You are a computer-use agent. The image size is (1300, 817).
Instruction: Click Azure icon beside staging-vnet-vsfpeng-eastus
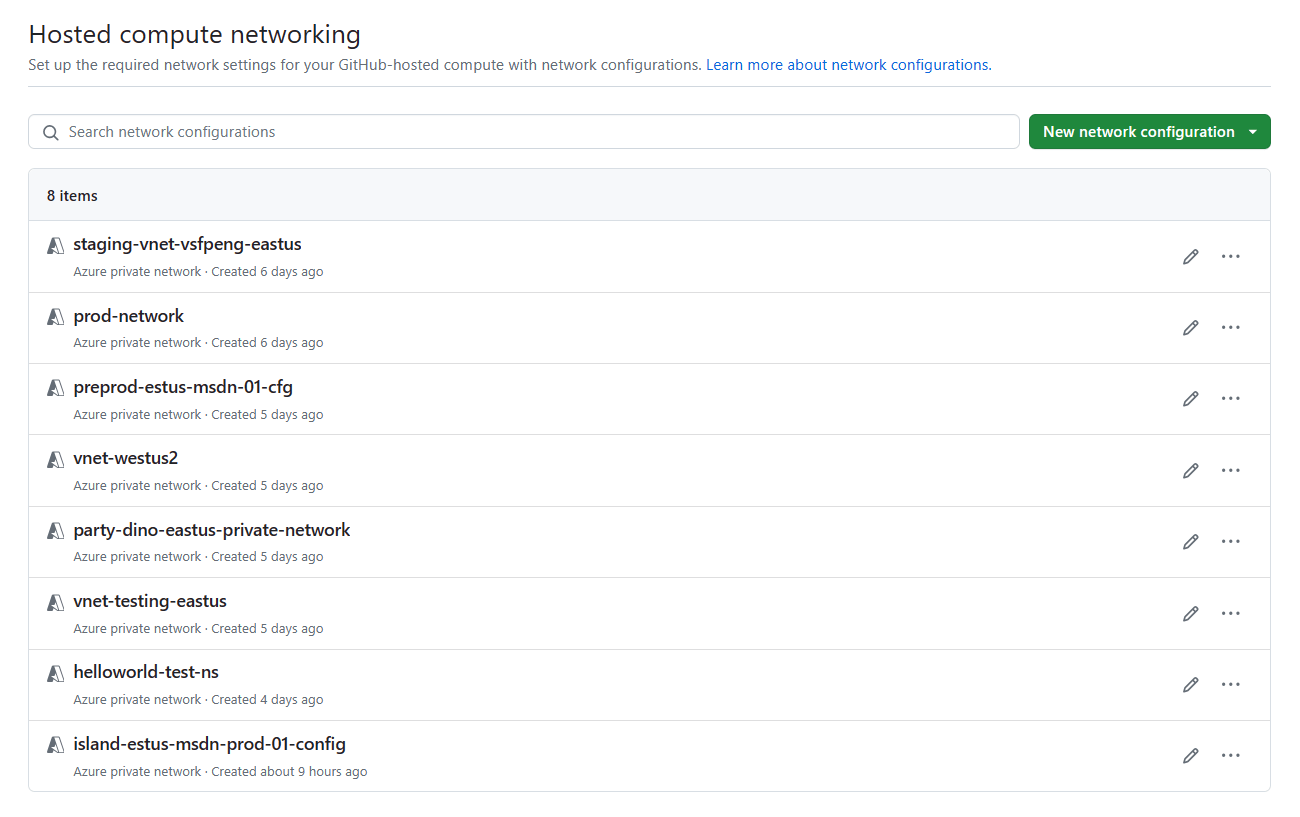(55, 245)
